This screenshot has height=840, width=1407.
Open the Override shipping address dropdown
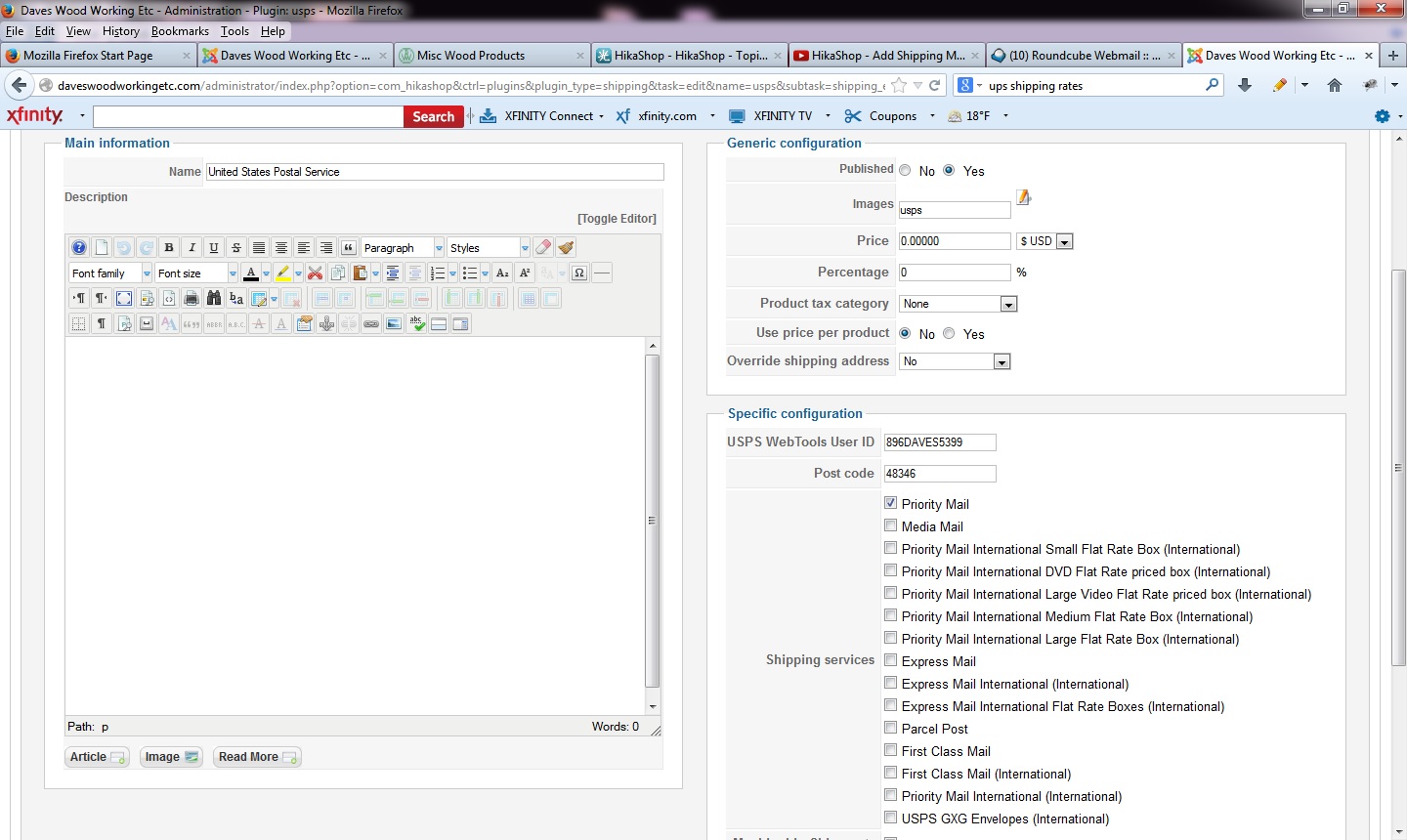[x=955, y=361]
